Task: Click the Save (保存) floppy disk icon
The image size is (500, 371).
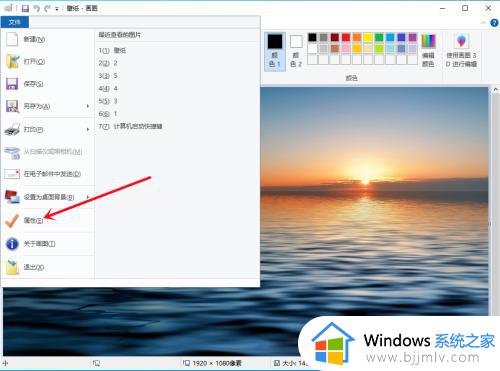Action: tap(12, 84)
